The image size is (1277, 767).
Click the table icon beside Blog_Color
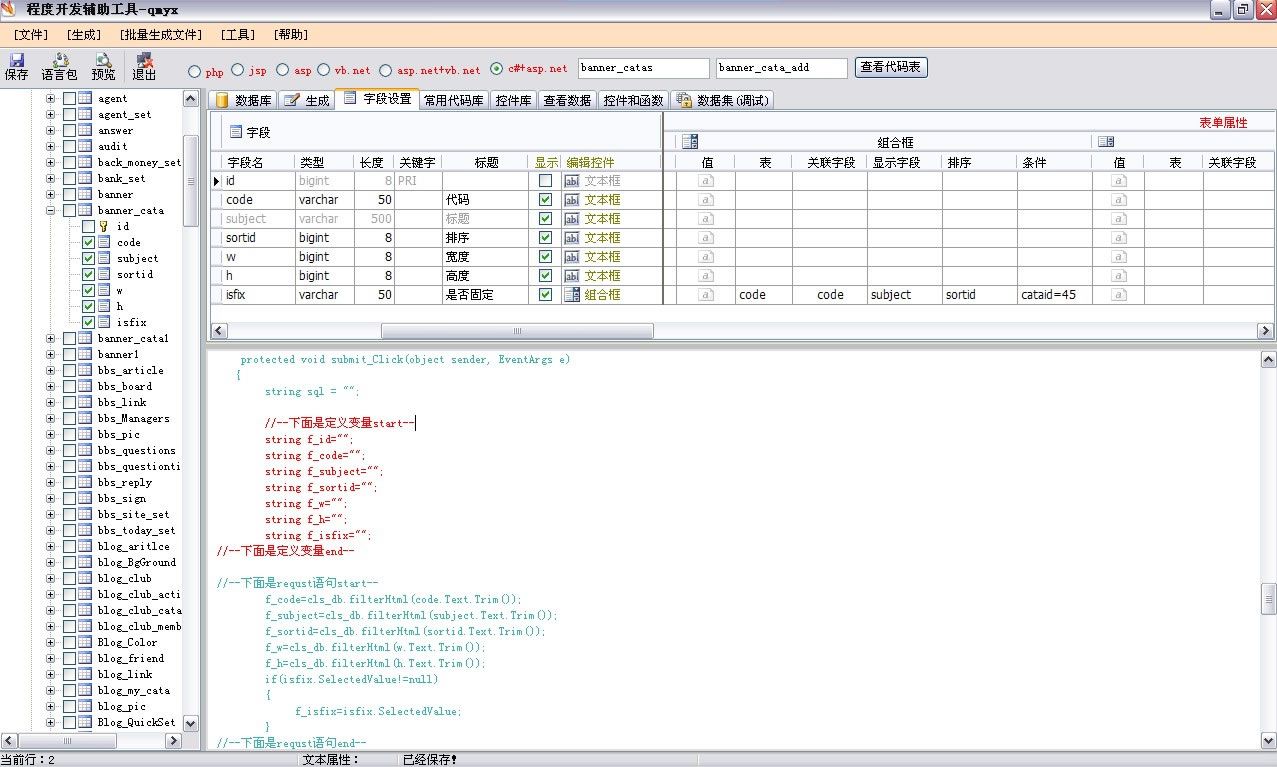(x=85, y=642)
